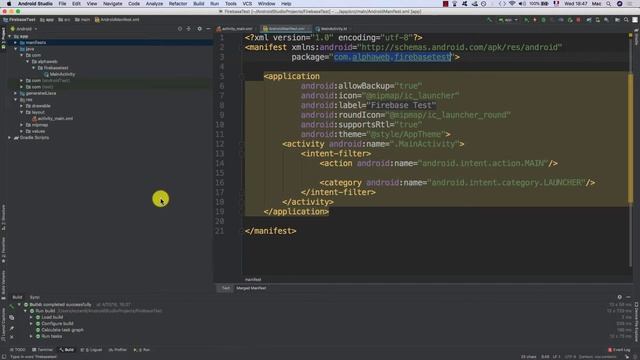Open the Project panel gear settings
This screenshot has height=360, width=640.
pyautogui.click(x=199, y=29)
